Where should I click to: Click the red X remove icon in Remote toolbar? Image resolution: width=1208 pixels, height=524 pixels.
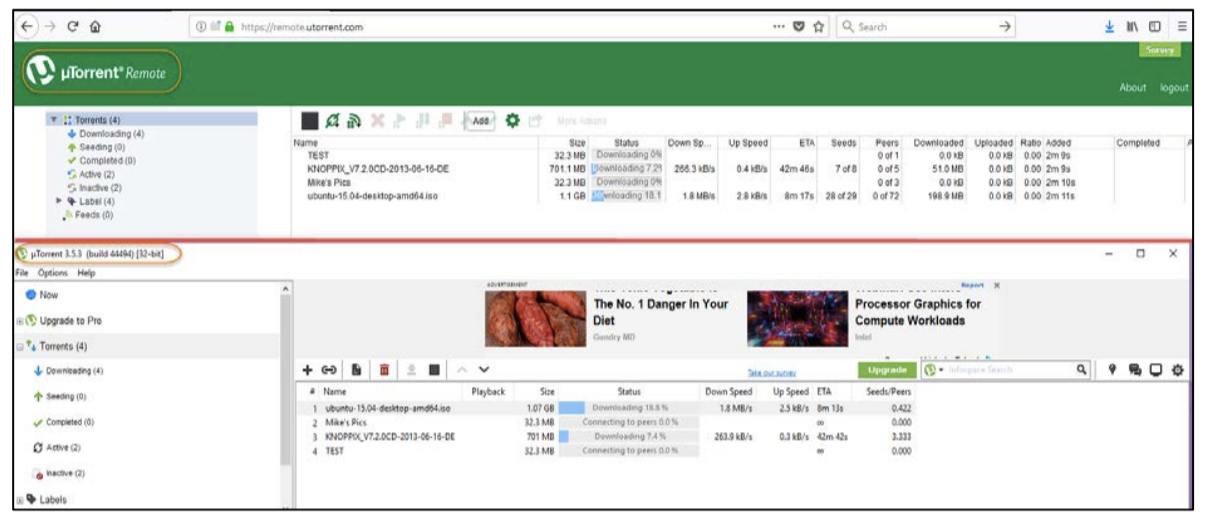[x=378, y=120]
